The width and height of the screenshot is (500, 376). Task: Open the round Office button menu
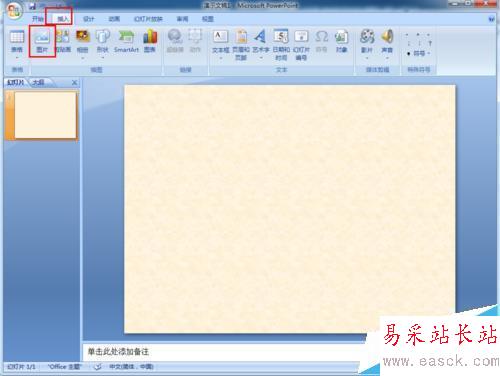[14, 10]
